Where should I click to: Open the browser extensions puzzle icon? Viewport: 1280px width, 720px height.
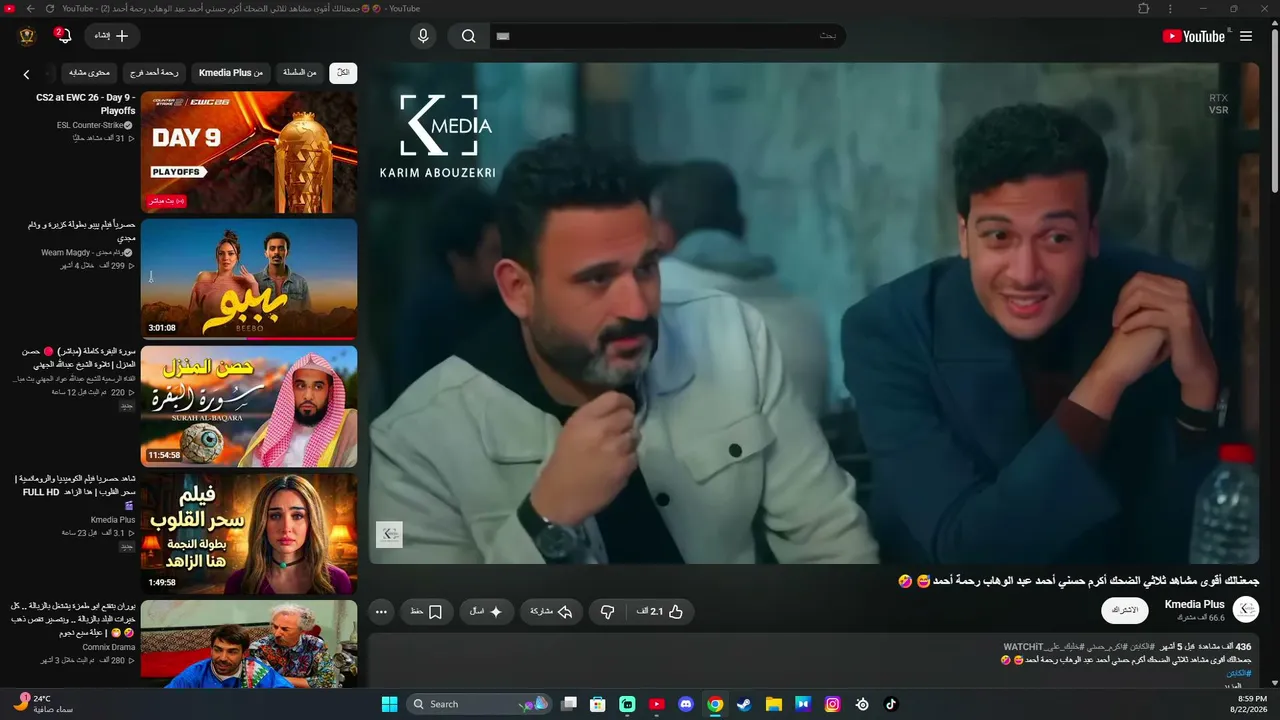tap(1144, 9)
